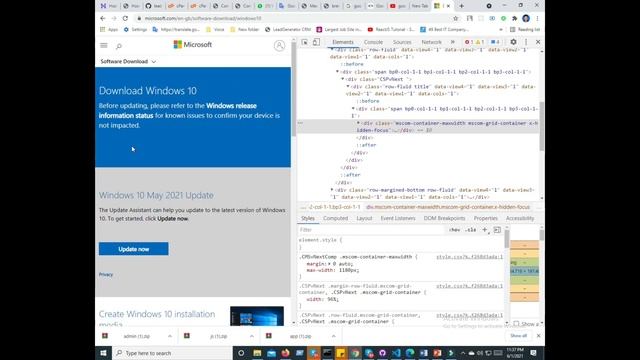
Task: Select the Elements tab
Action: click(x=343, y=42)
